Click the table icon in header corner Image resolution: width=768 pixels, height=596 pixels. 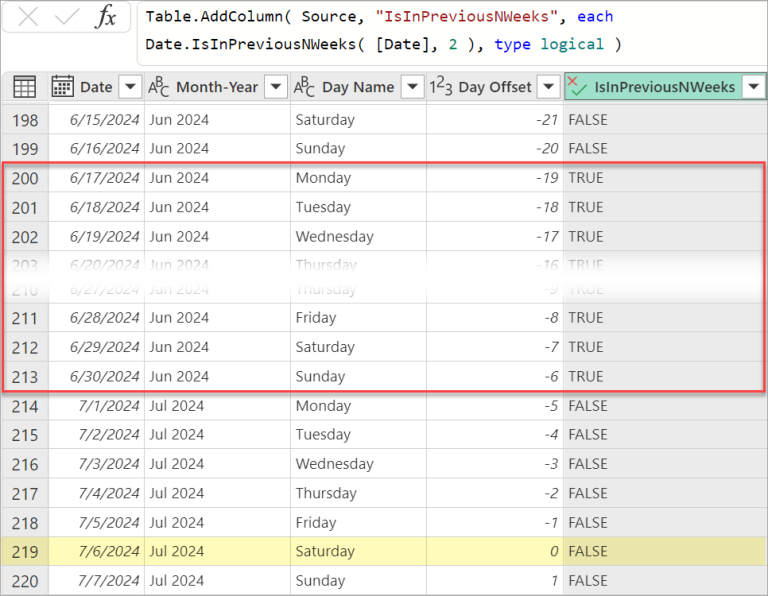[x=24, y=87]
